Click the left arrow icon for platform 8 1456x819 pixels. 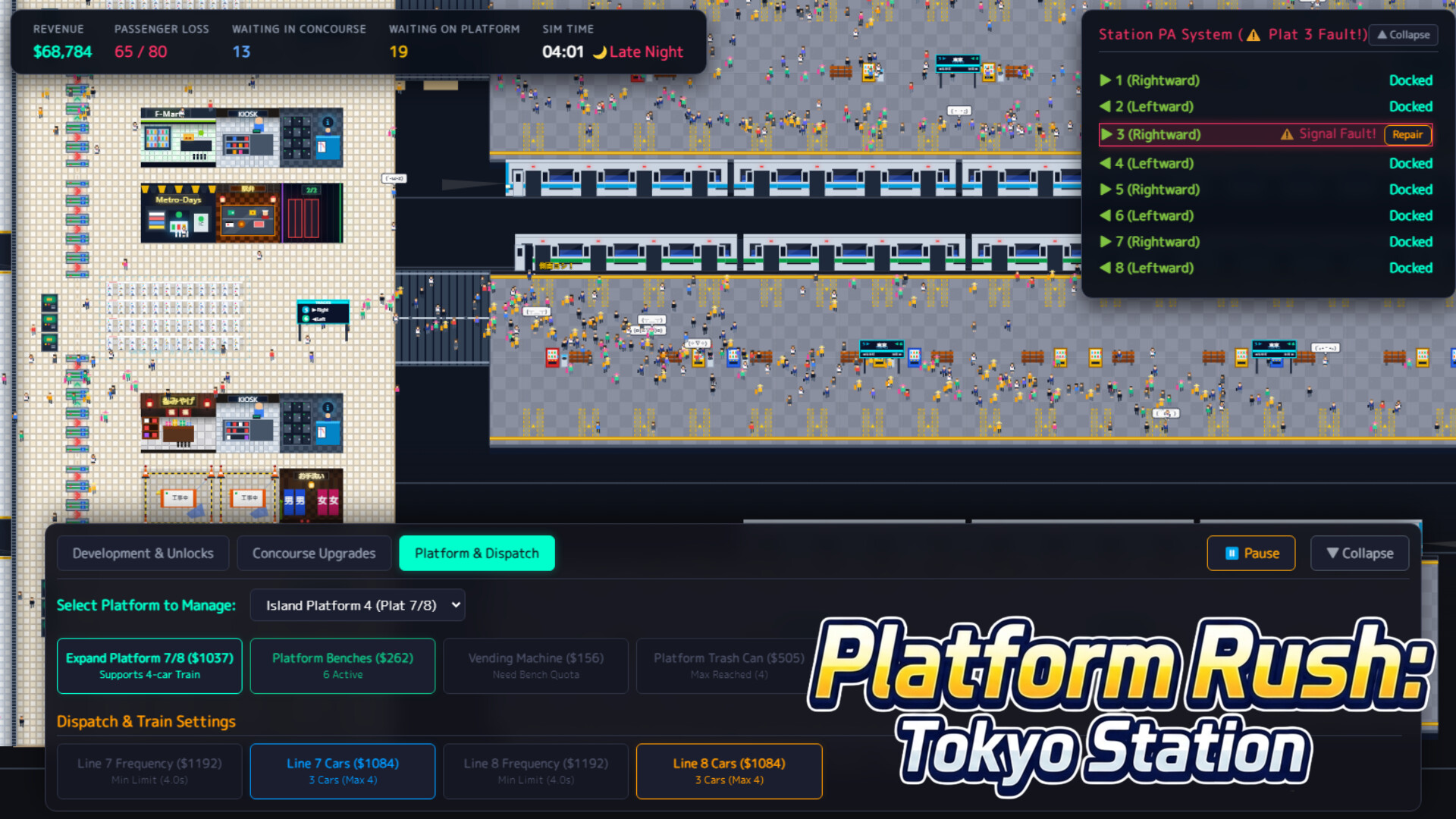coord(1106,268)
